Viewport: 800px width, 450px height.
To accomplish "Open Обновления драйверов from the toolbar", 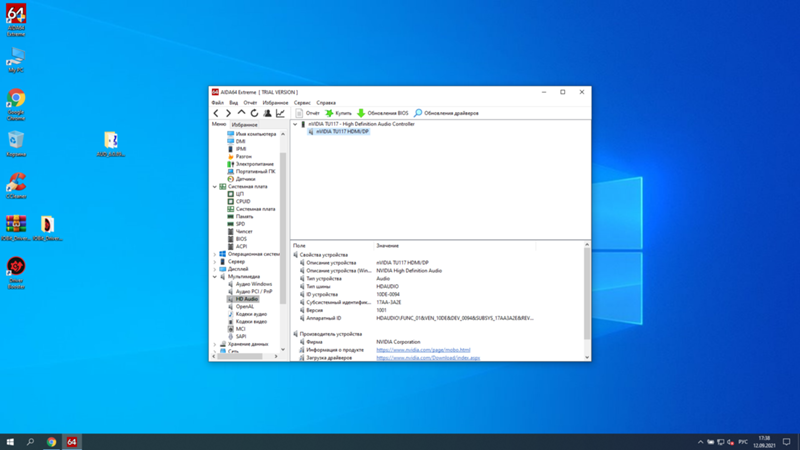I will (446, 113).
